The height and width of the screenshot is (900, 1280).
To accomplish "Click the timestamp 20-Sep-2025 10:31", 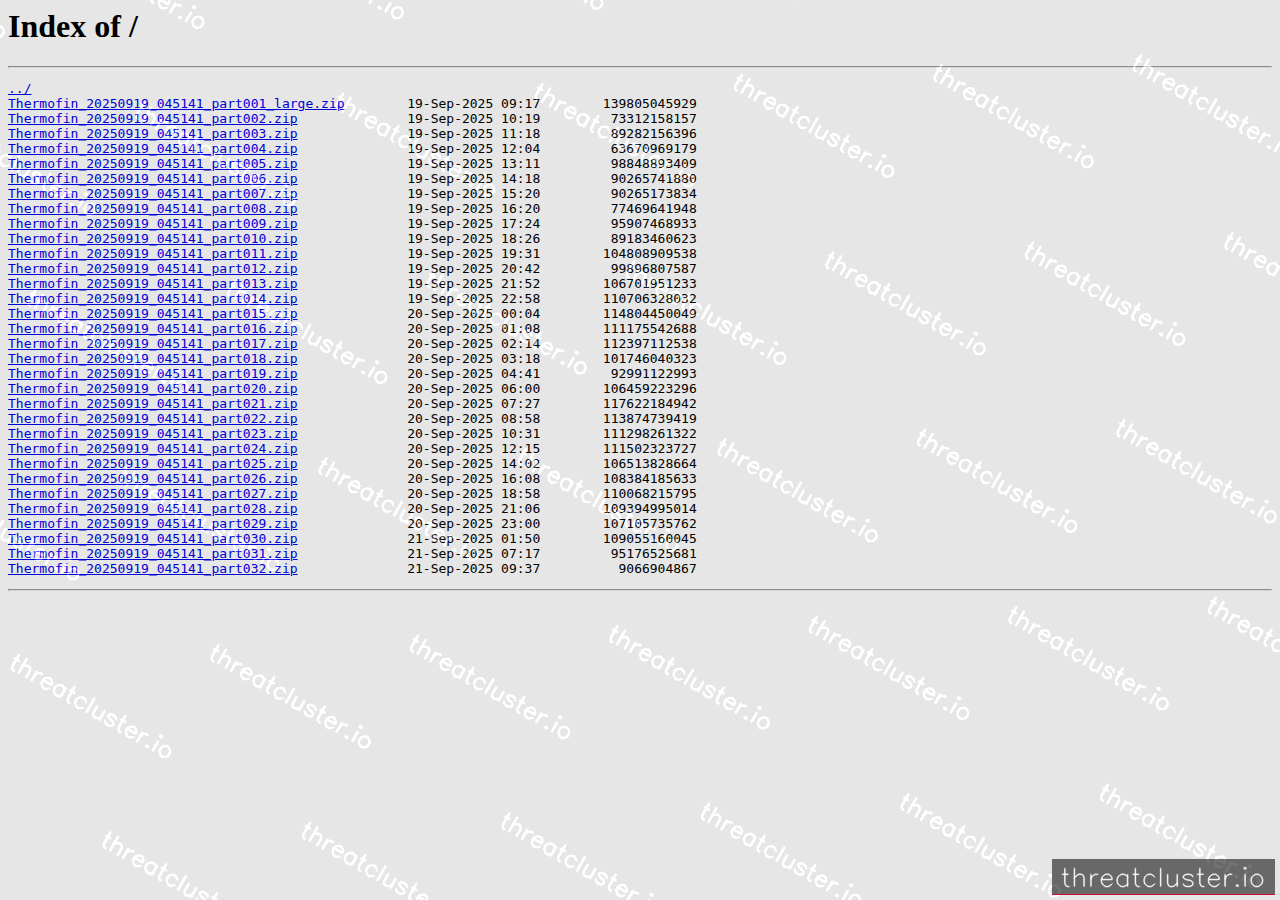I will click(474, 434).
